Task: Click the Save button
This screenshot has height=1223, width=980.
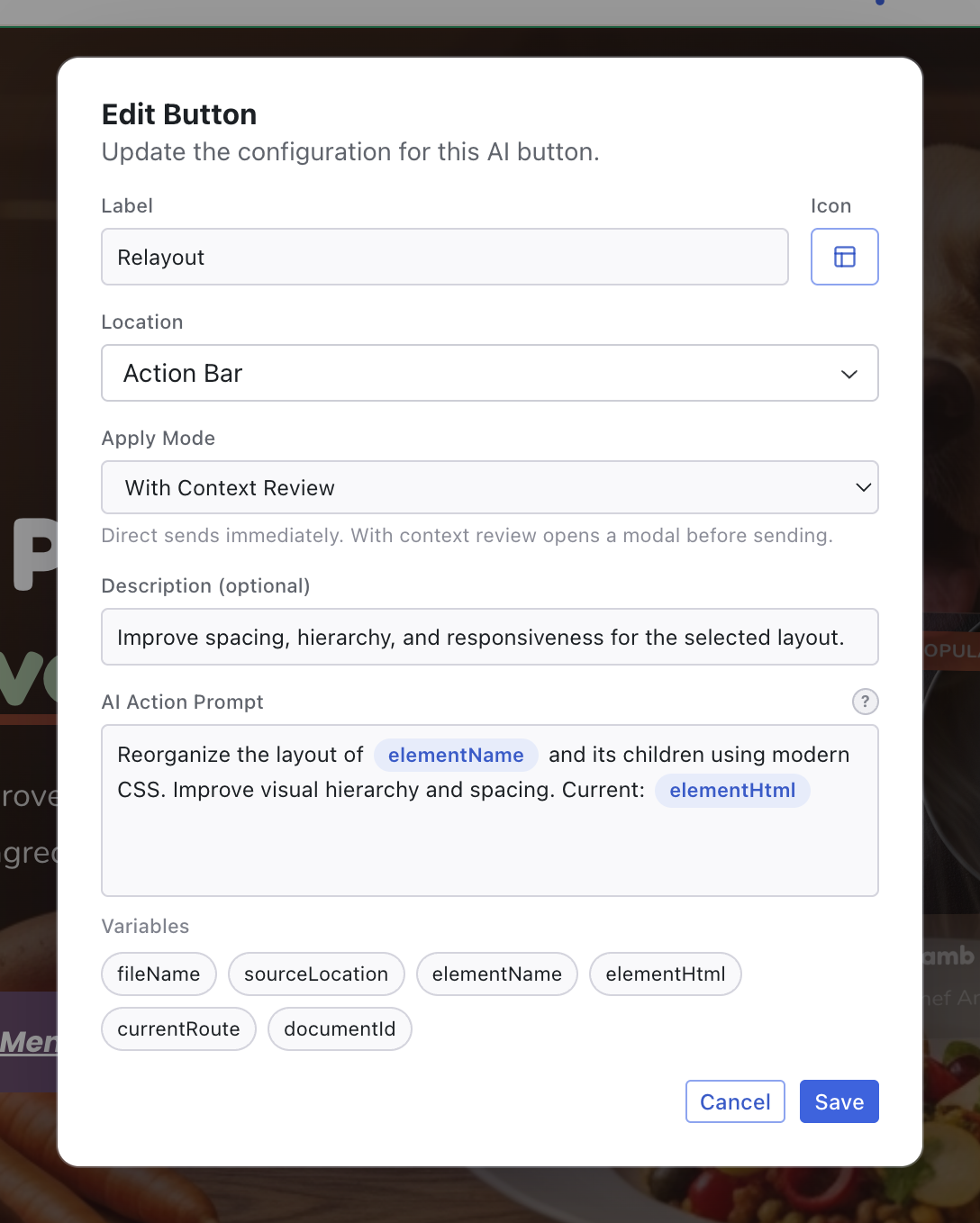Action: (839, 1101)
